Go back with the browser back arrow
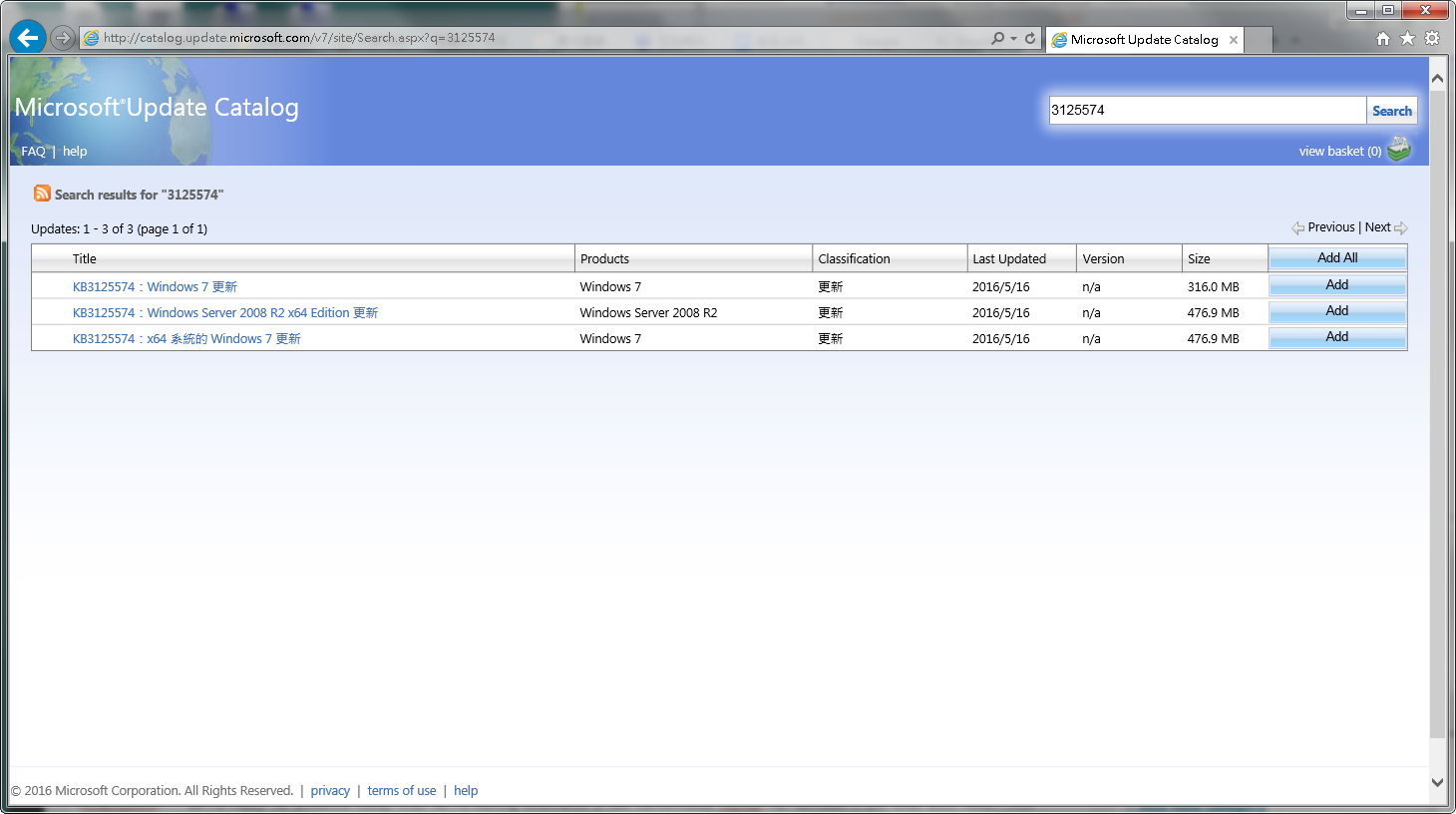The height and width of the screenshot is (814, 1456). click(28, 38)
